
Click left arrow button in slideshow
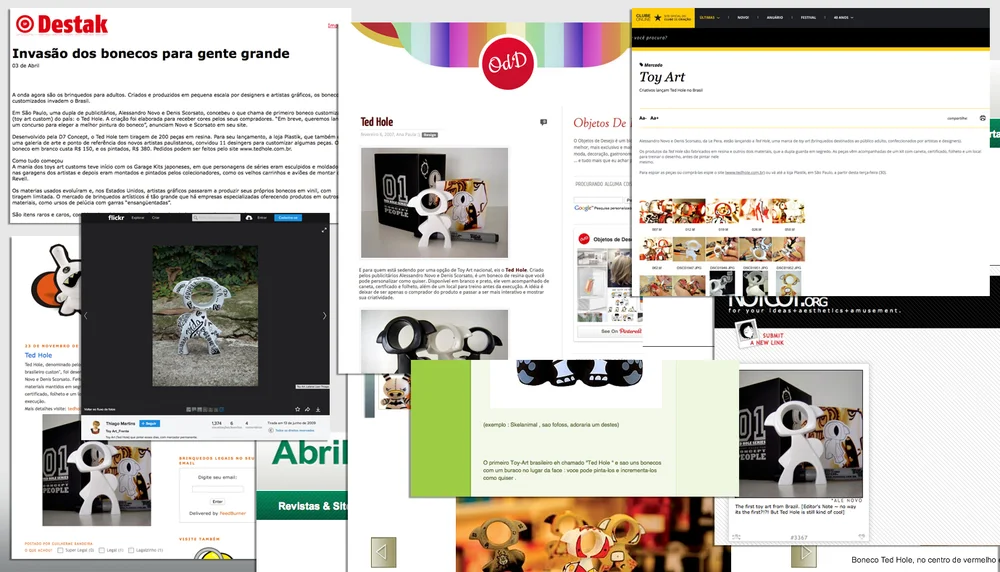383,552
